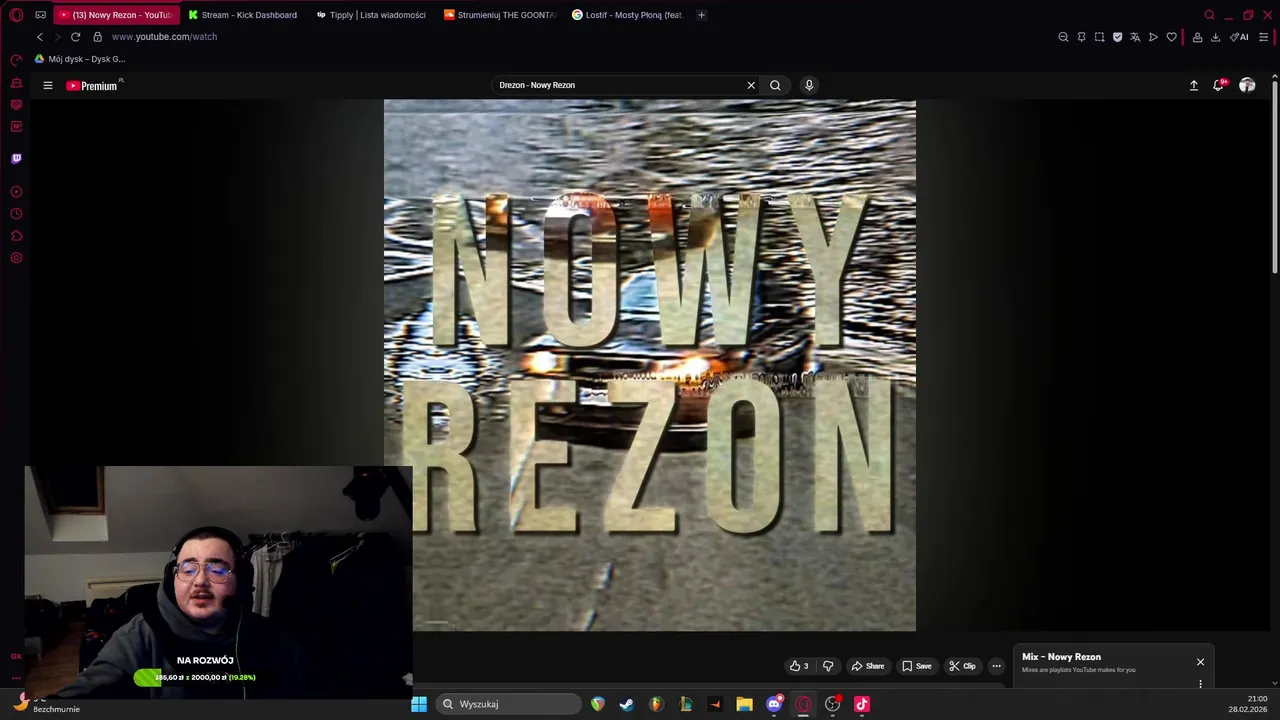Click the youtube.com/watch address bar
This screenshot has height=720, width=1280.
pos(164,37)
